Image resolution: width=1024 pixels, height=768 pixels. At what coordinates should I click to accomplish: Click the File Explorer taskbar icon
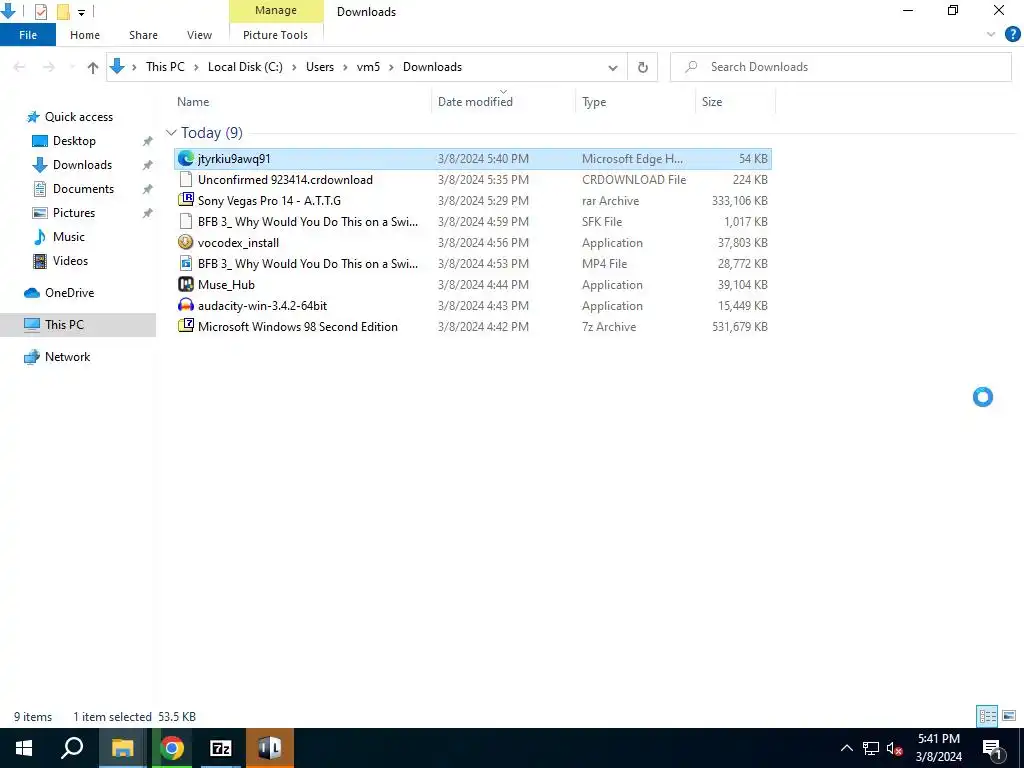122,748
